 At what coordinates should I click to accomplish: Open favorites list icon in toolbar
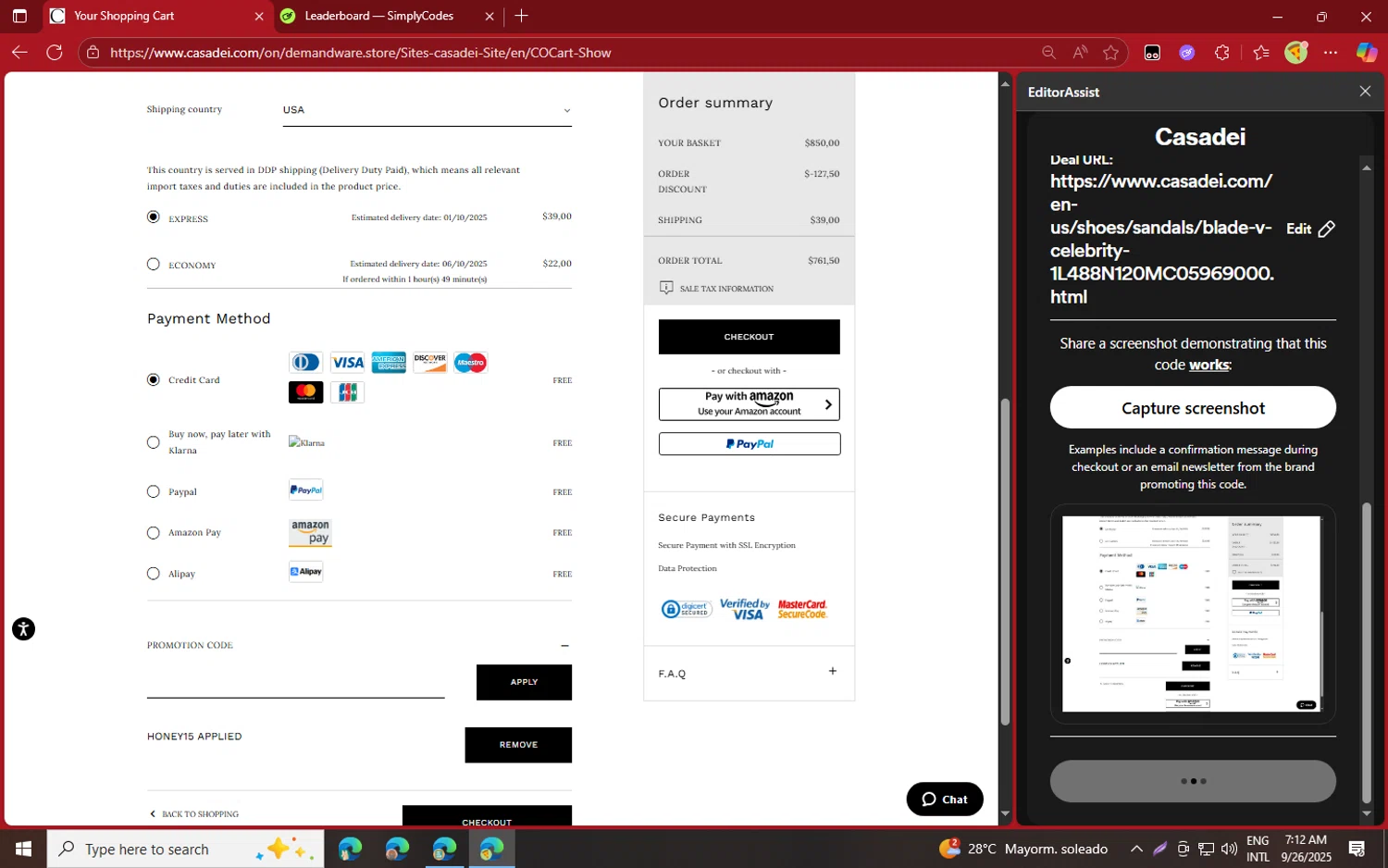coord(1261,53)
